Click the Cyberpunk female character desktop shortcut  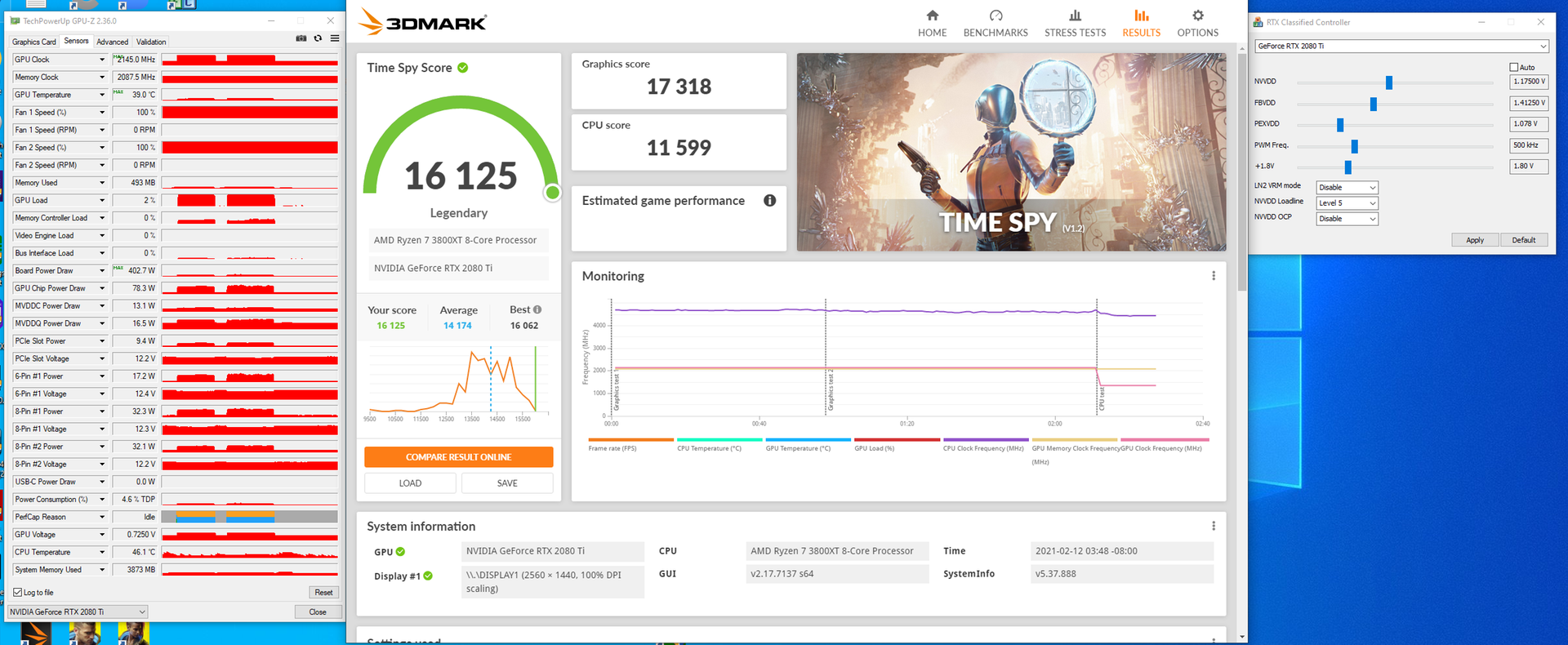(x=134, y=634)
